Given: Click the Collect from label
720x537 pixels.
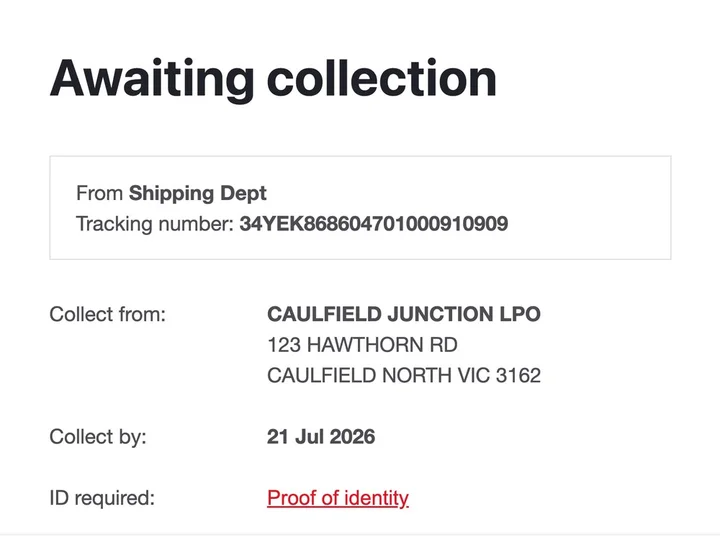Looking at the screenshot, I should (107, 315).
